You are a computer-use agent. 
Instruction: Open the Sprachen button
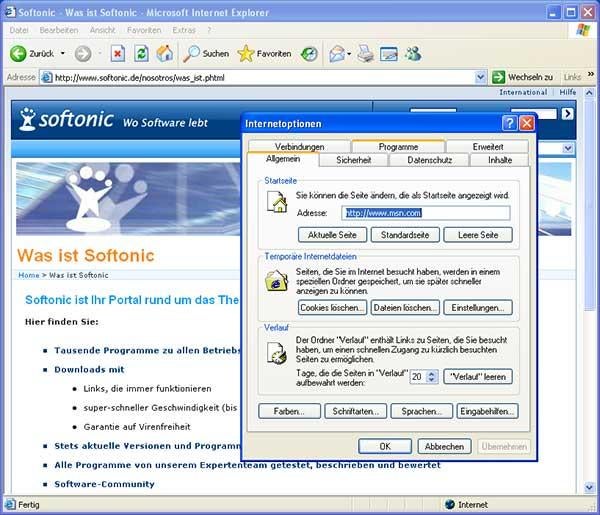tap(422, 411)
